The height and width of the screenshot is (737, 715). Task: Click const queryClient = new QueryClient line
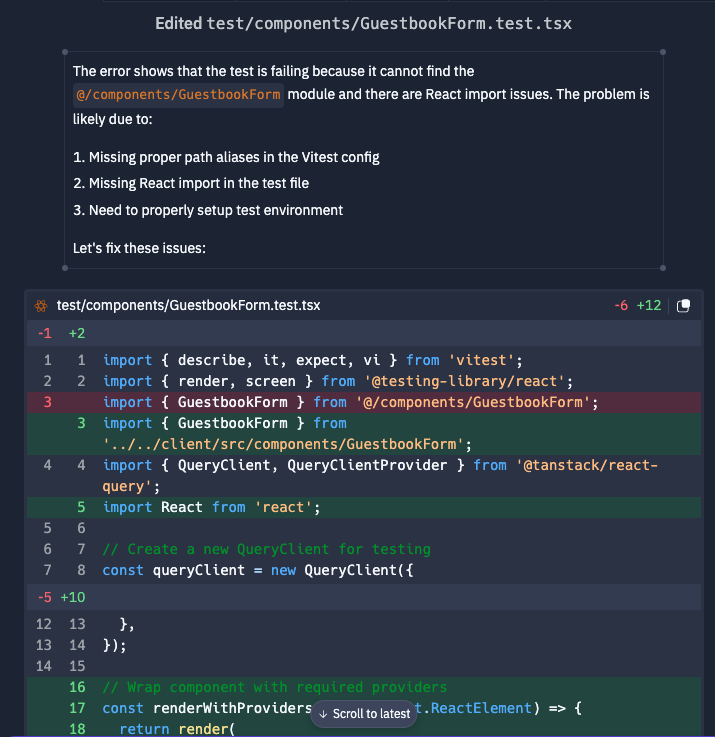(x=364, y=571)
